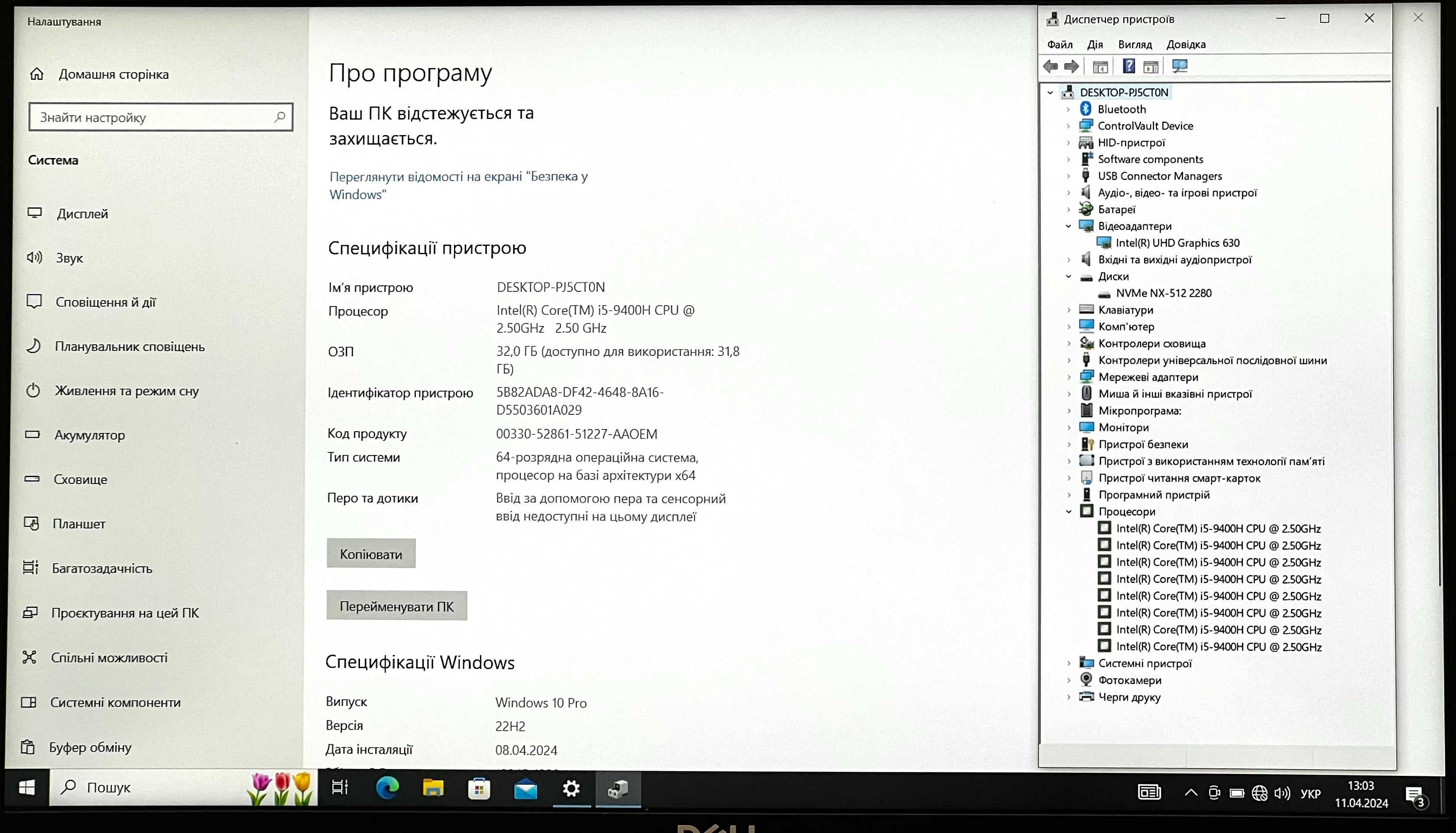Open the Вигляд menu in Device Manager
Image resolution: width=1456 pixels, height=833 pixels.
[x=1135, y=45]
